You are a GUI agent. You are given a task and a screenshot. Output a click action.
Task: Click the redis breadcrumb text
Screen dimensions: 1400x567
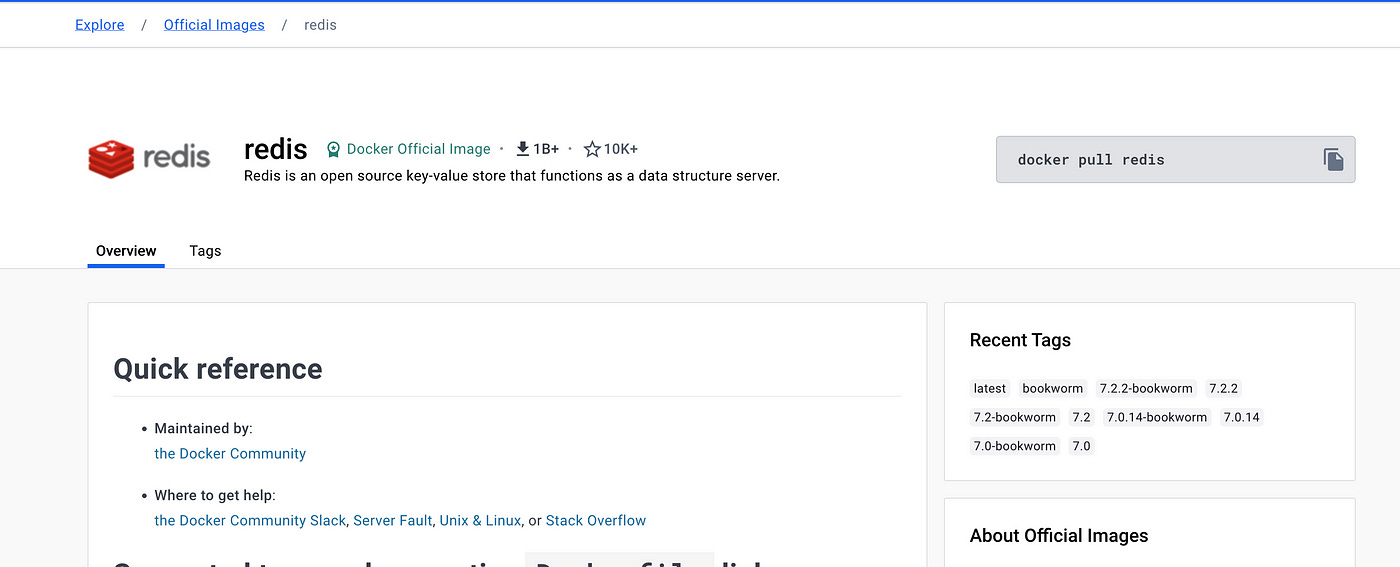pos(320,25)
